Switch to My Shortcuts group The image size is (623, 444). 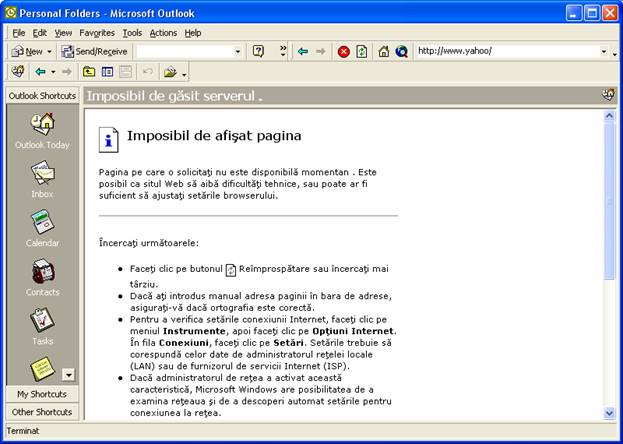(x=42, y=394)
